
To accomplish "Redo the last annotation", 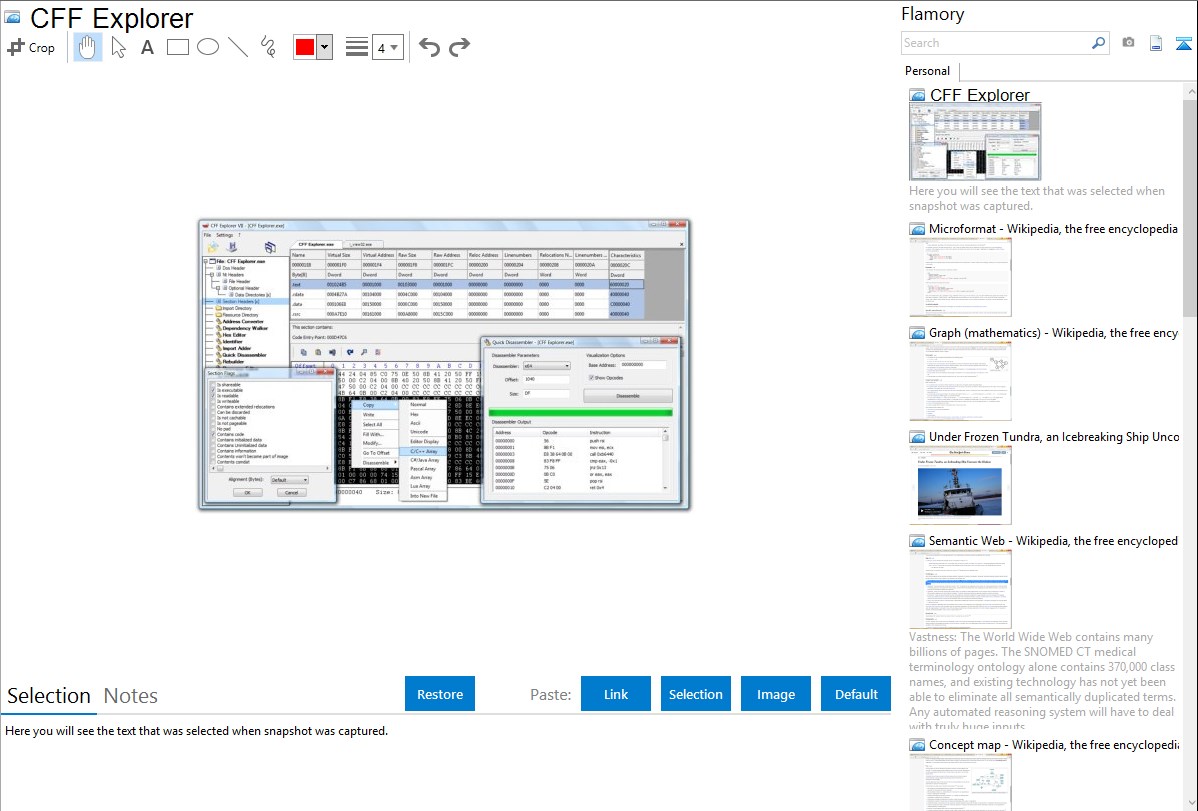I will (459, 47).
